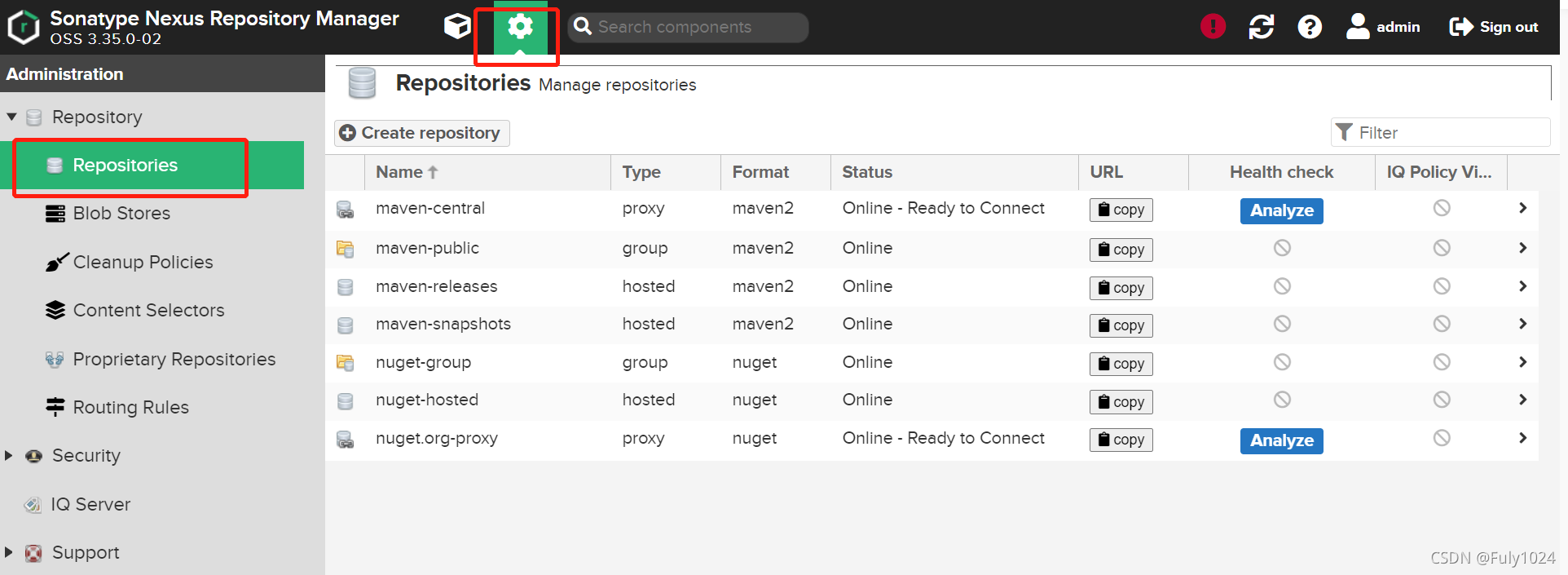Click the Create repository button
The width and height of the screenshot is (1568, 575).
[x=422, y=133]
